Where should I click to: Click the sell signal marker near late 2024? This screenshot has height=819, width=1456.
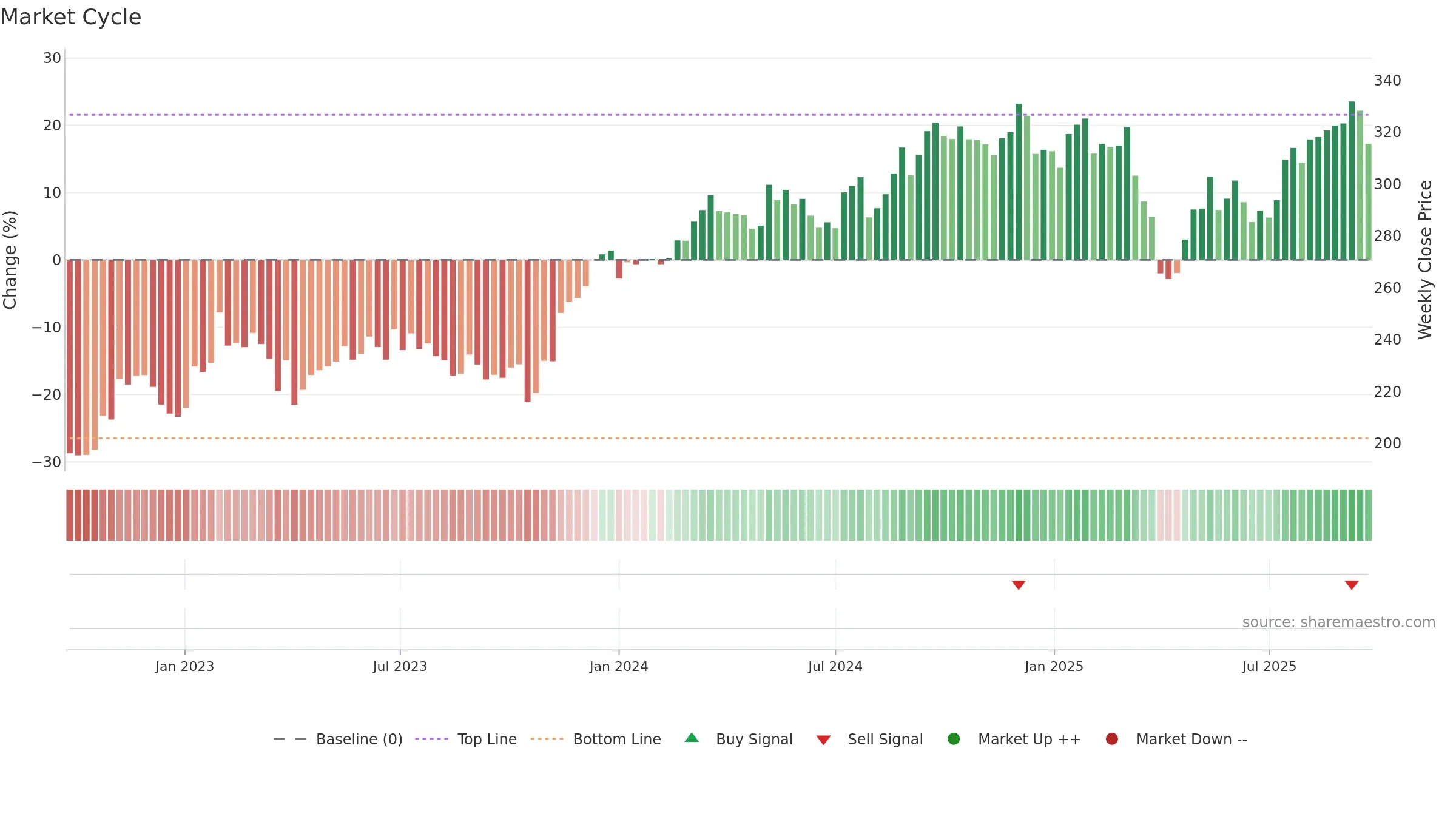1019,585
